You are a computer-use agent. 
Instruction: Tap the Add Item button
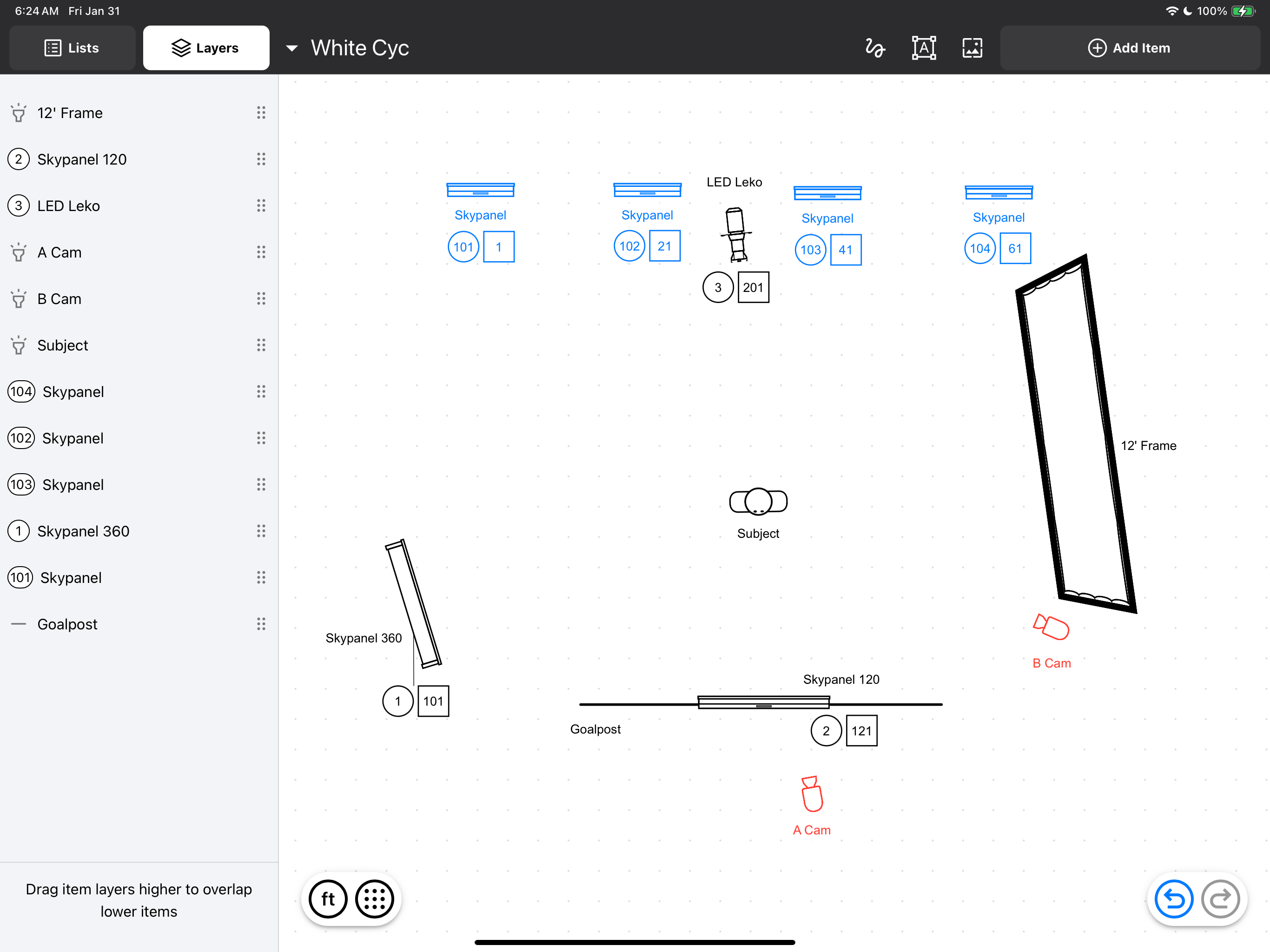(x=1129, y=48)
